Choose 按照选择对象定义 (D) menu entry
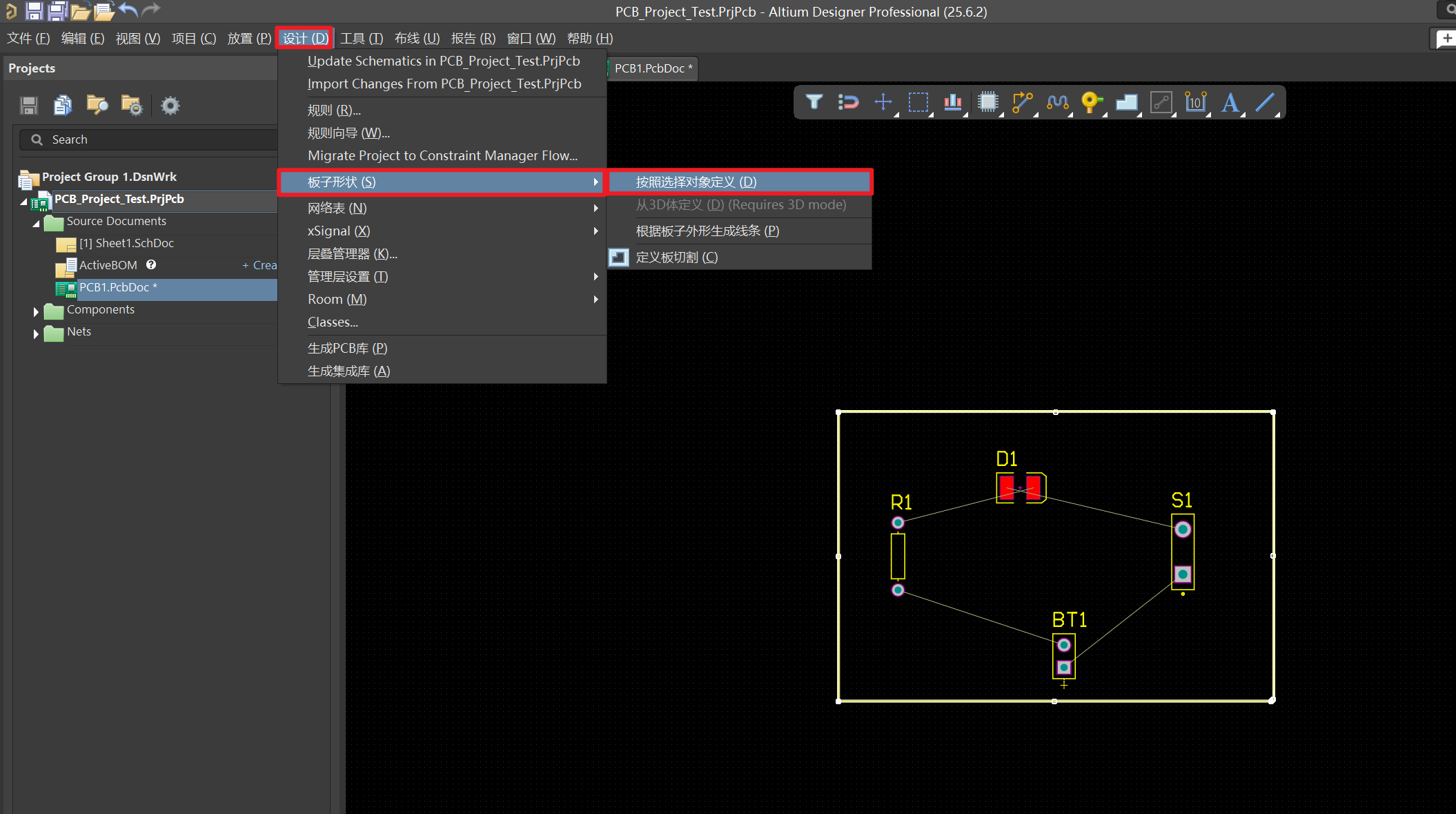Image resolution: width=1456 pixels, height=814 pixels. click(x=696, y=182)
